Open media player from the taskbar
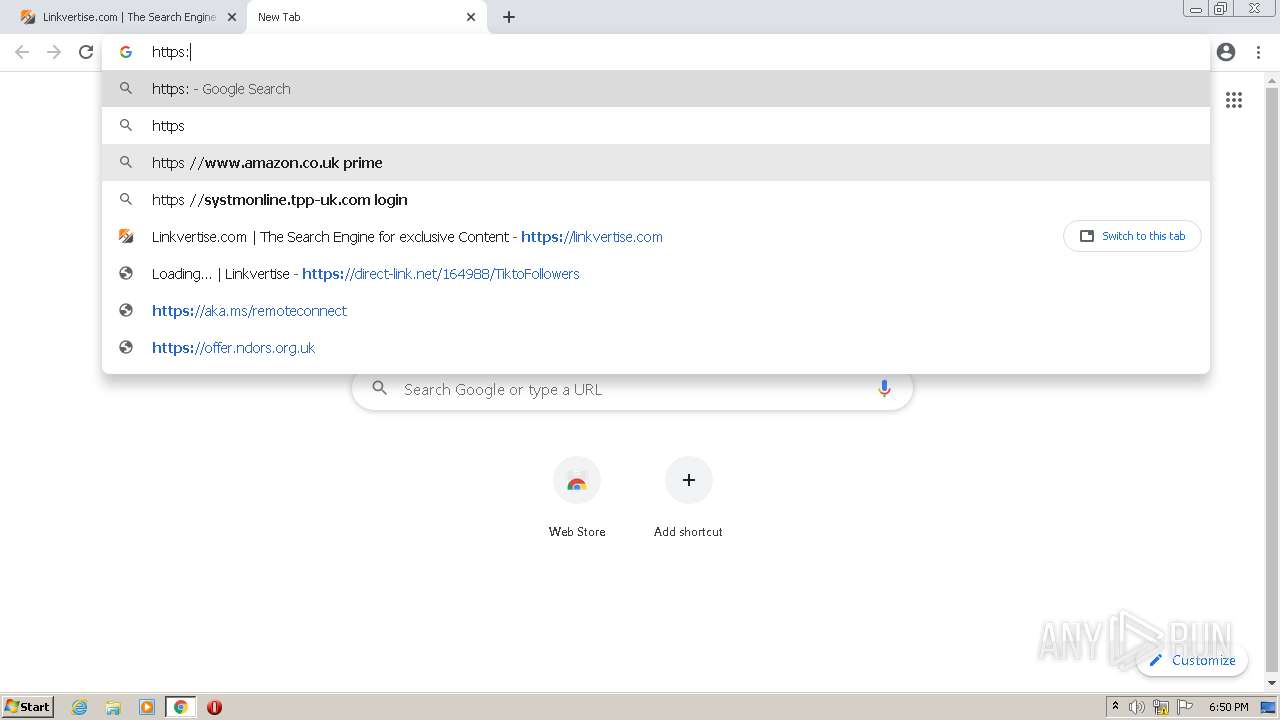Image resolution: width=1280 pixels, height=720 pixels. click(147, 707)
